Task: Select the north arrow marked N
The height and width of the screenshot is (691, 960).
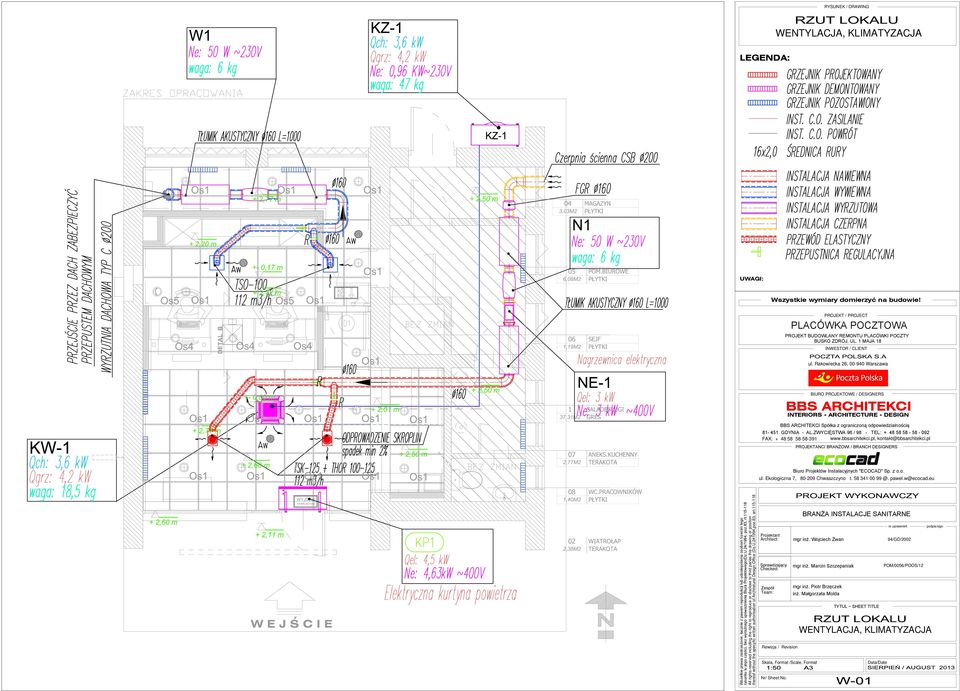Action: pos(605,614)
